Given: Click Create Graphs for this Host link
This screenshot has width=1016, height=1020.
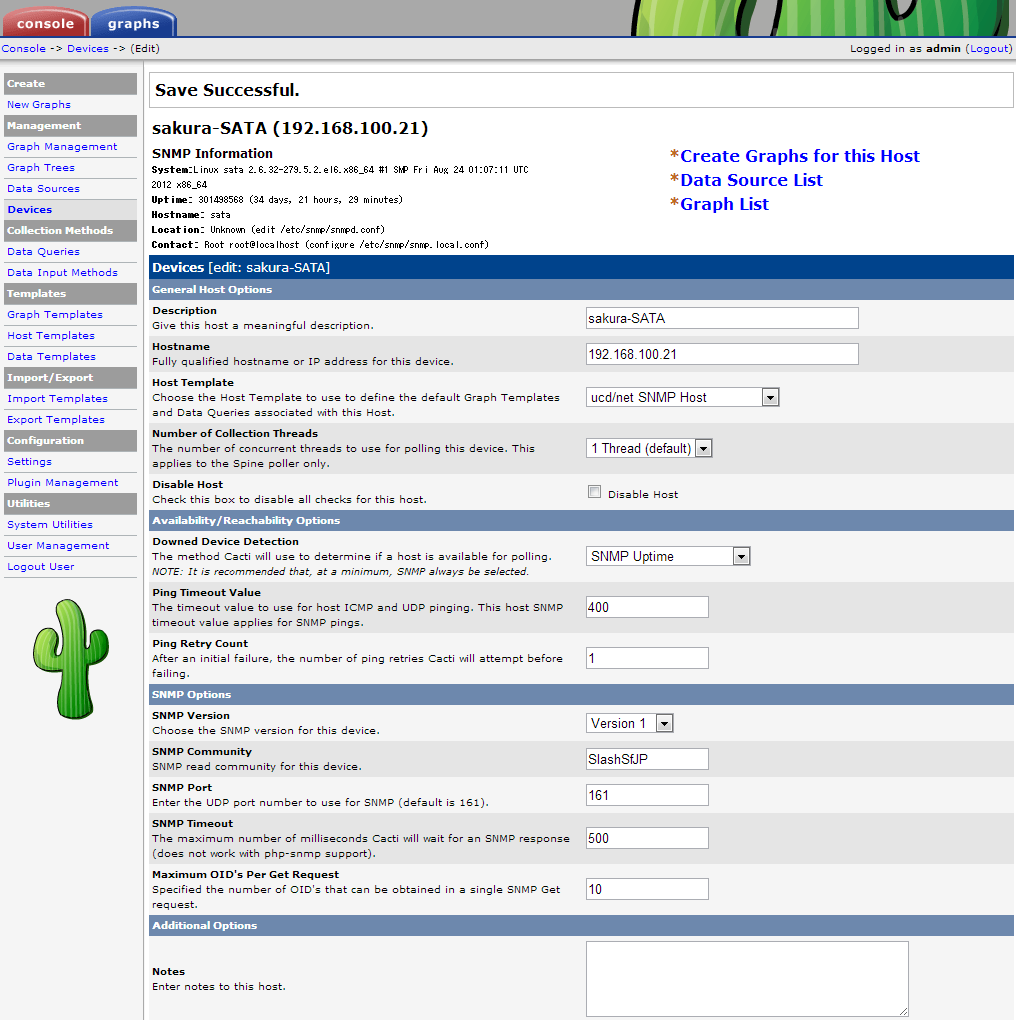Looking at the screenshot, I should point(799,156).
